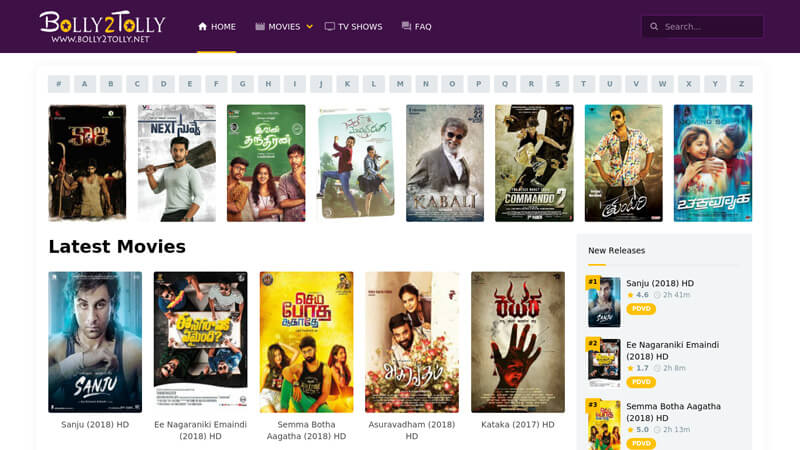Open the first dark carousel poster
The height and width of the screenshot is (450, 800).
87,163
